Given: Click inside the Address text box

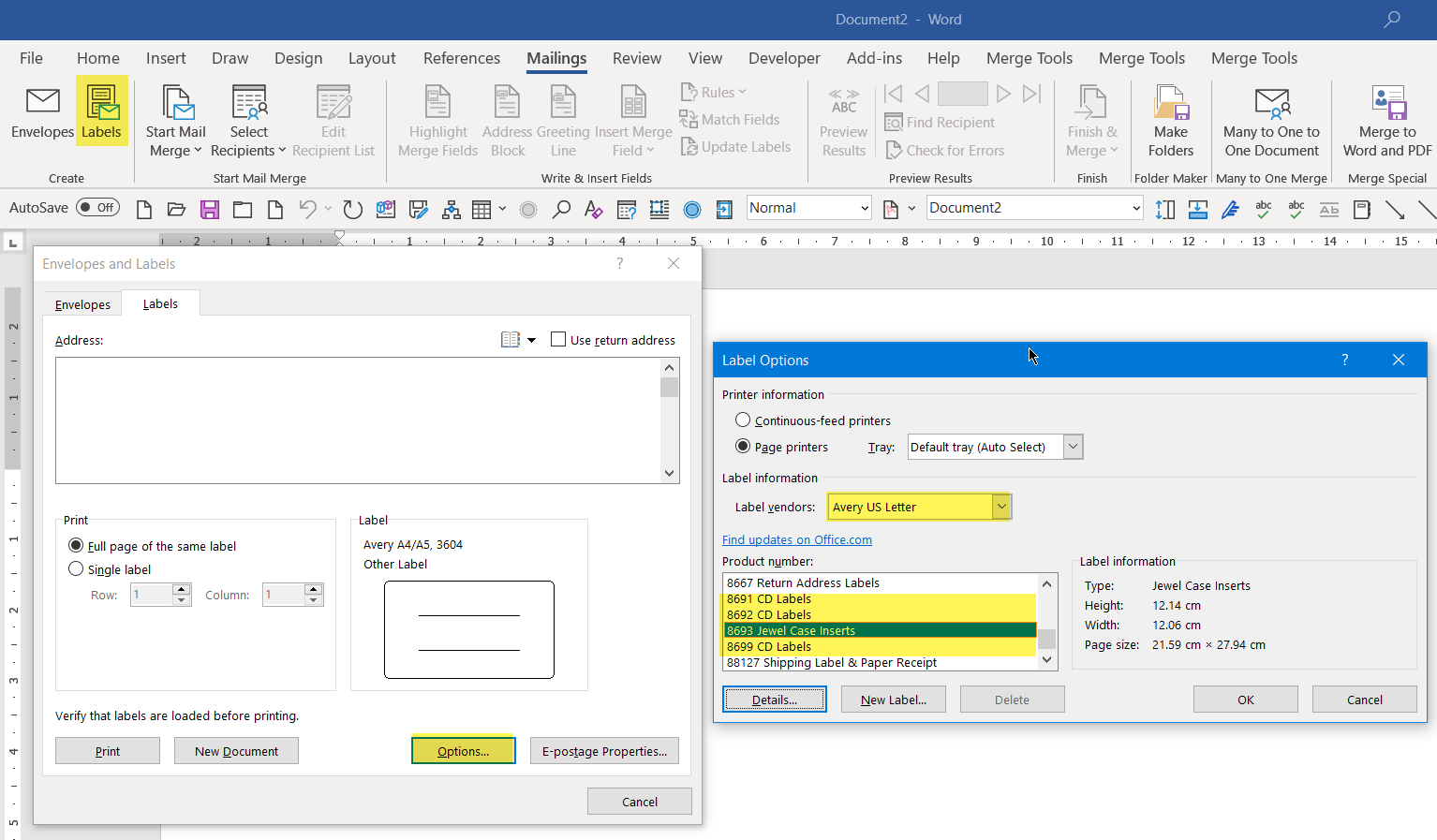Looking at the screenshot, I should [358, 420].
